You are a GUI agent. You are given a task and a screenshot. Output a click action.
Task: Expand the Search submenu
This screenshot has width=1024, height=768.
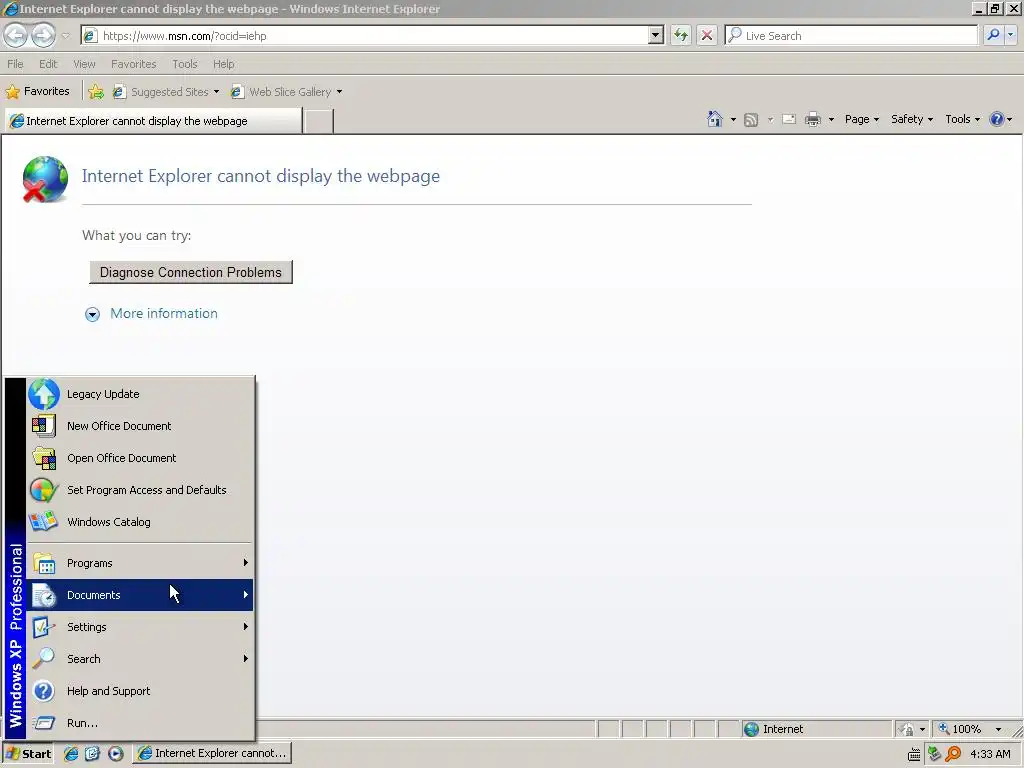pyautogui.click(x=140, y=659)
